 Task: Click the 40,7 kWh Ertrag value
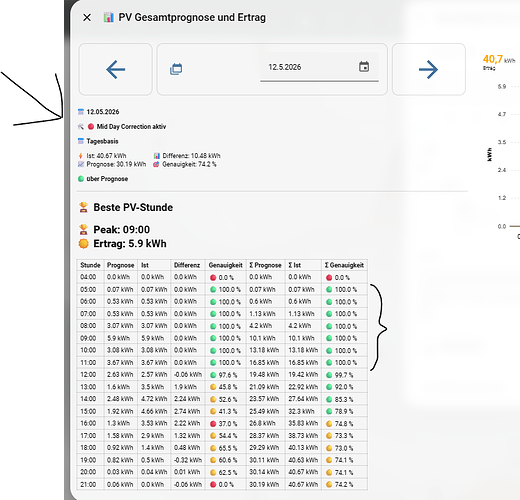tap(499, 60)
